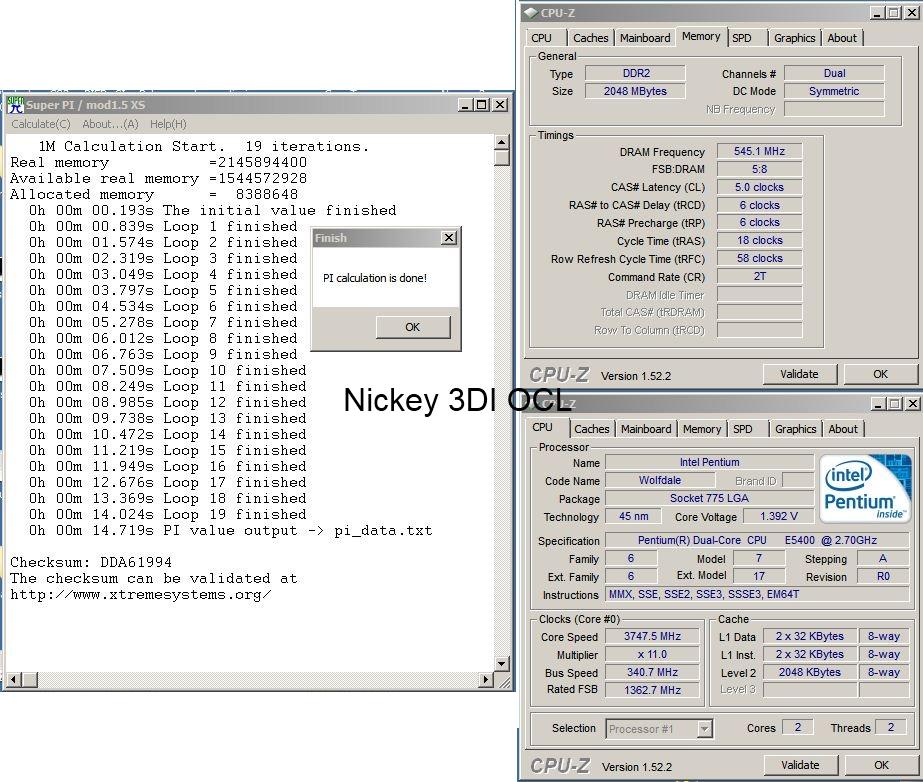Click the Loop 19 finished line
This screenshot has width=923, height=782.
[168, 515]
